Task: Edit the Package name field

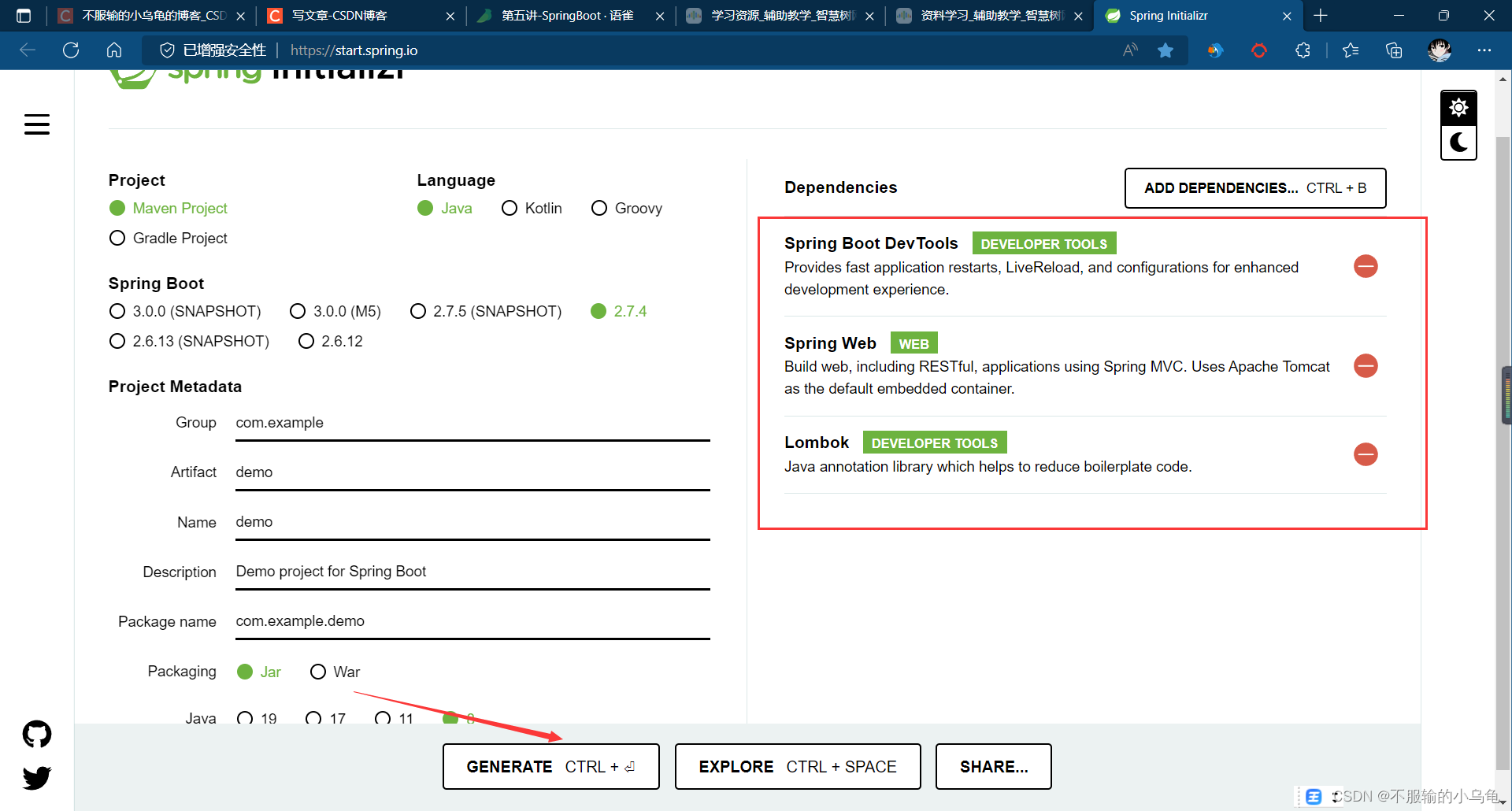Action: 472,621
